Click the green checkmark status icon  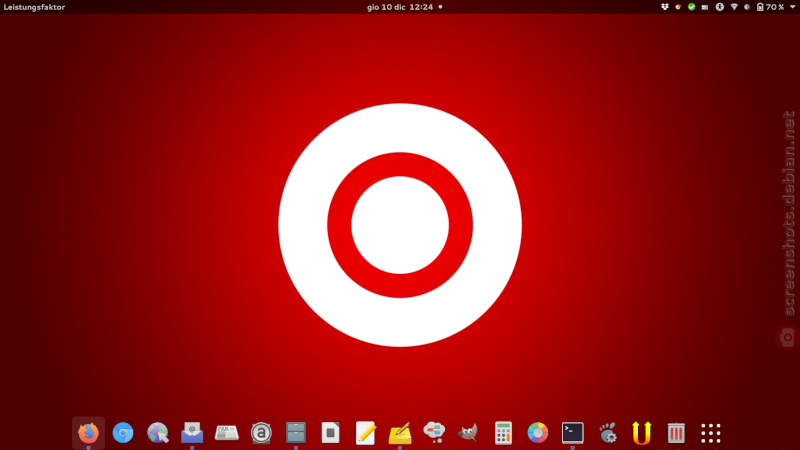click(691, 7)
